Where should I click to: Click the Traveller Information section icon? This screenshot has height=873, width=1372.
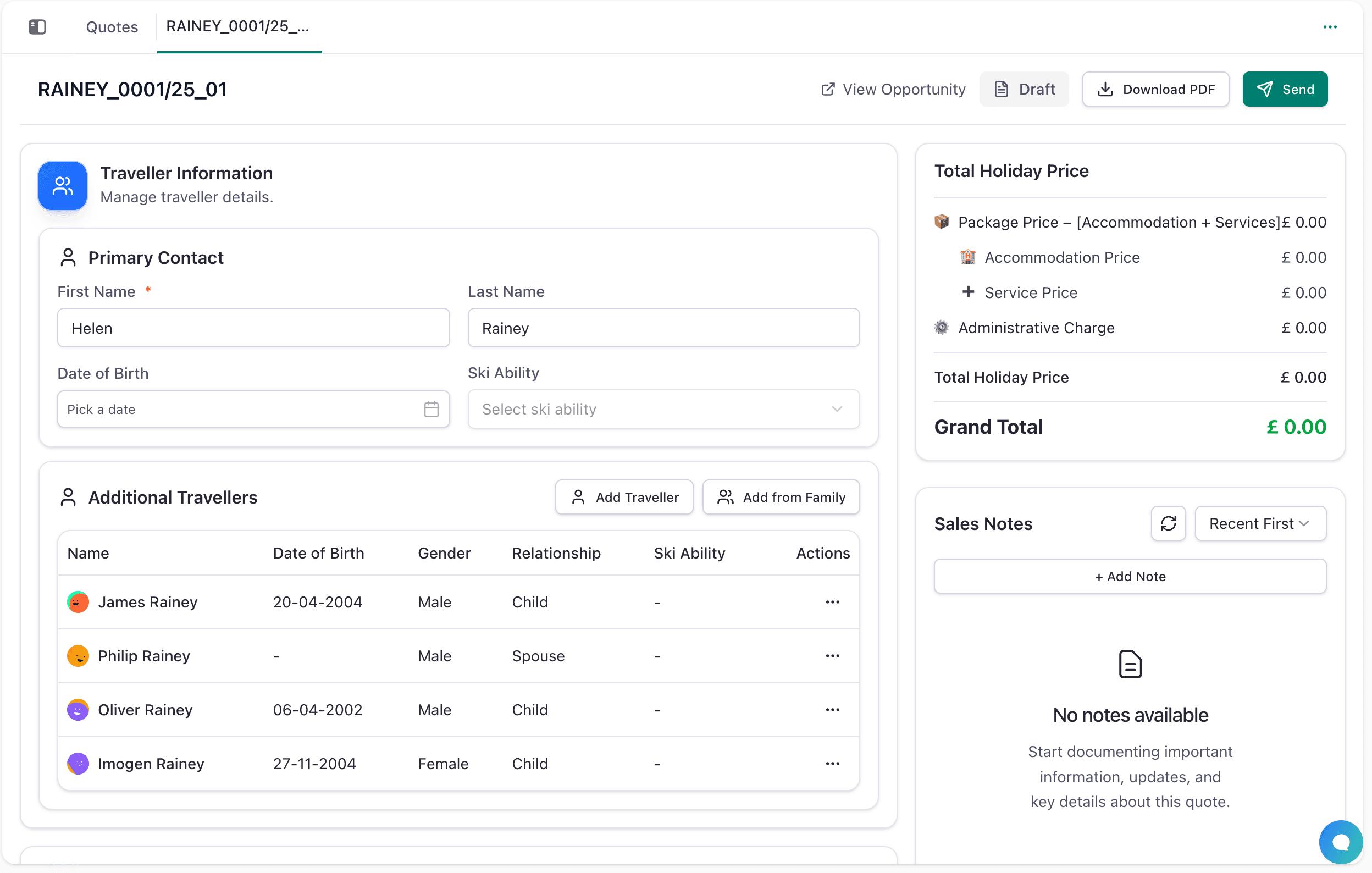click(63, 186)
